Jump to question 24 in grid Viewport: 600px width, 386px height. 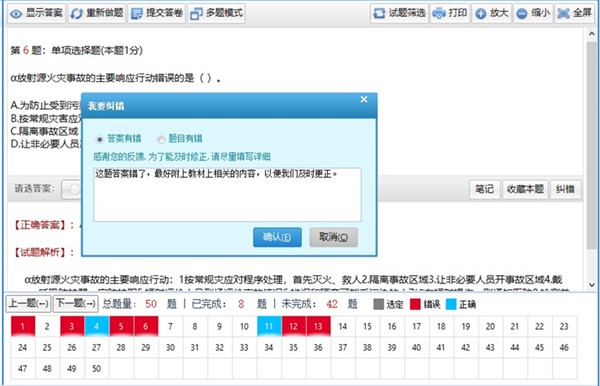[23, 347]
